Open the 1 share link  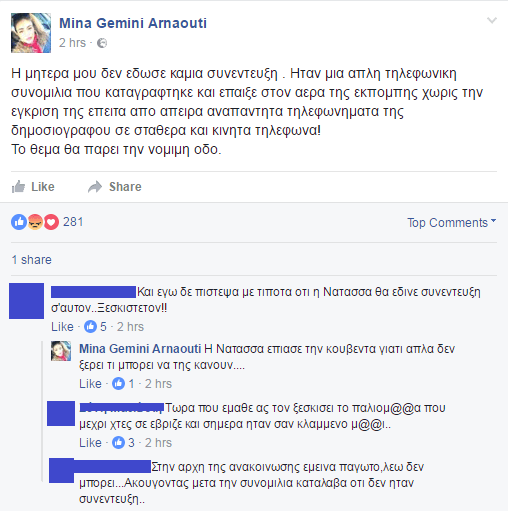(32, 260)
